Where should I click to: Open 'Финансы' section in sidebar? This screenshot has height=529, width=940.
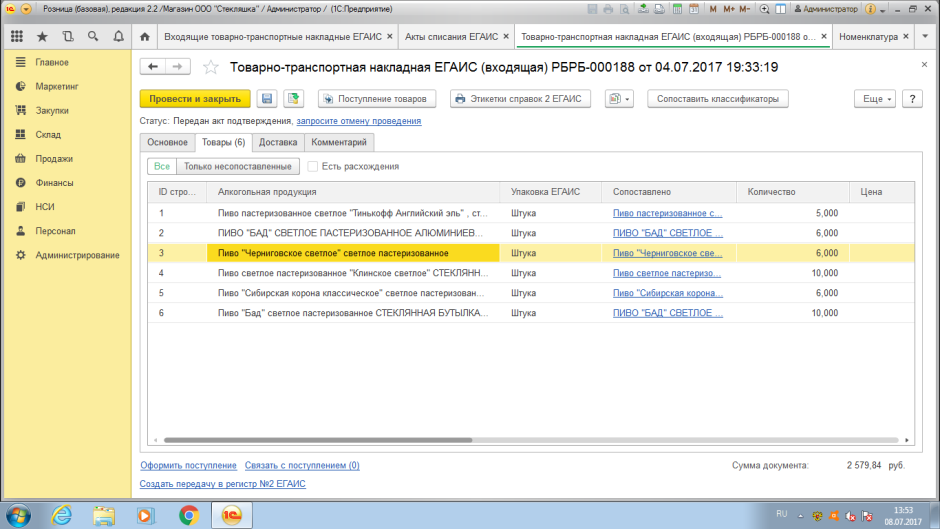54,182
